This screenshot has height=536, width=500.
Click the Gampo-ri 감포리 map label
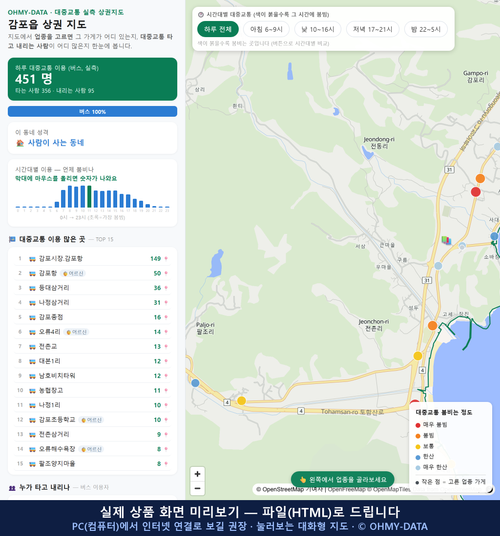475,77
